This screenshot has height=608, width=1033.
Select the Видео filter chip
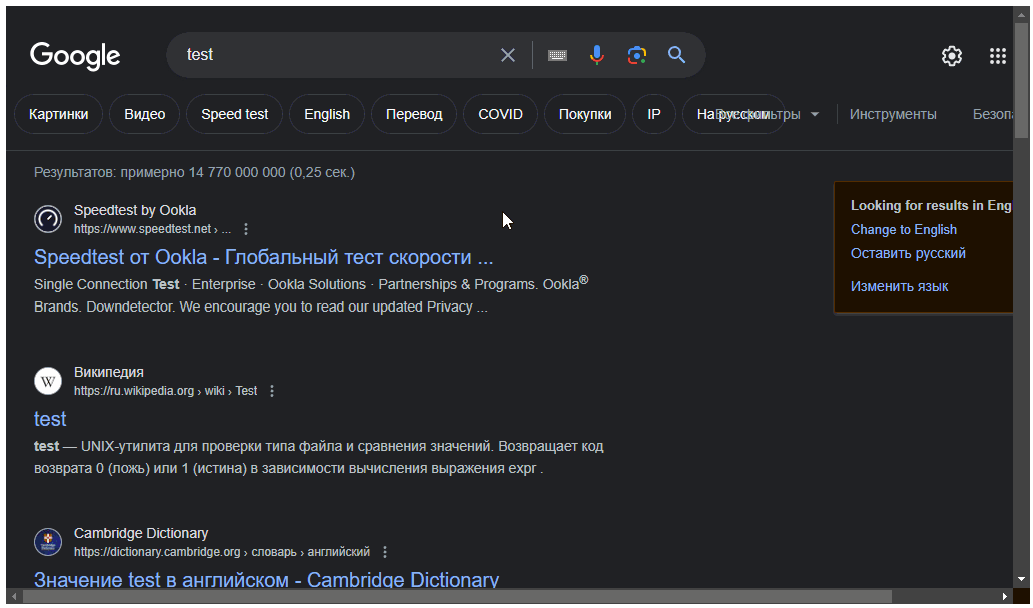click(x=145, y=114)
